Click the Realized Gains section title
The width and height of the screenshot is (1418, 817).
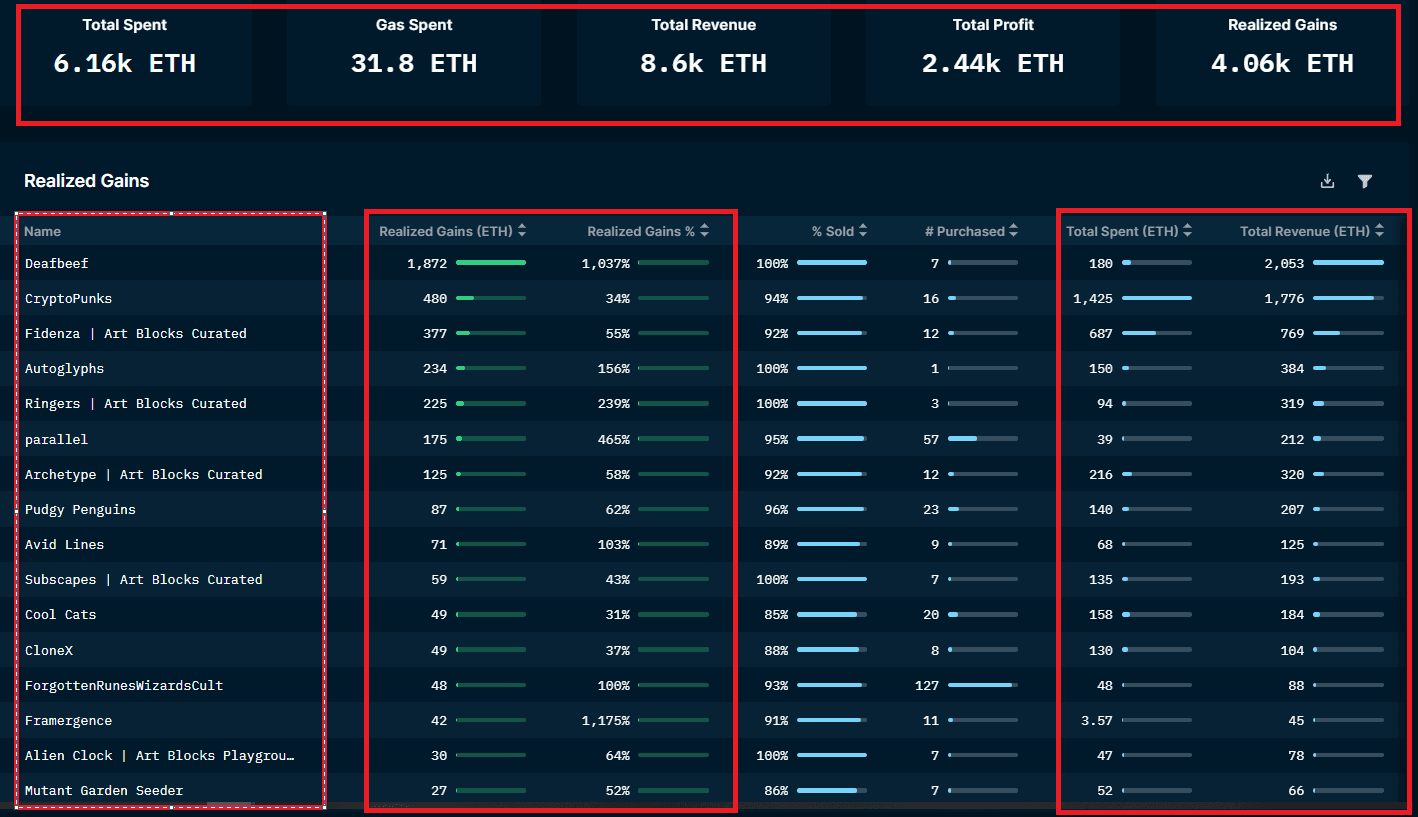[87, 181]
